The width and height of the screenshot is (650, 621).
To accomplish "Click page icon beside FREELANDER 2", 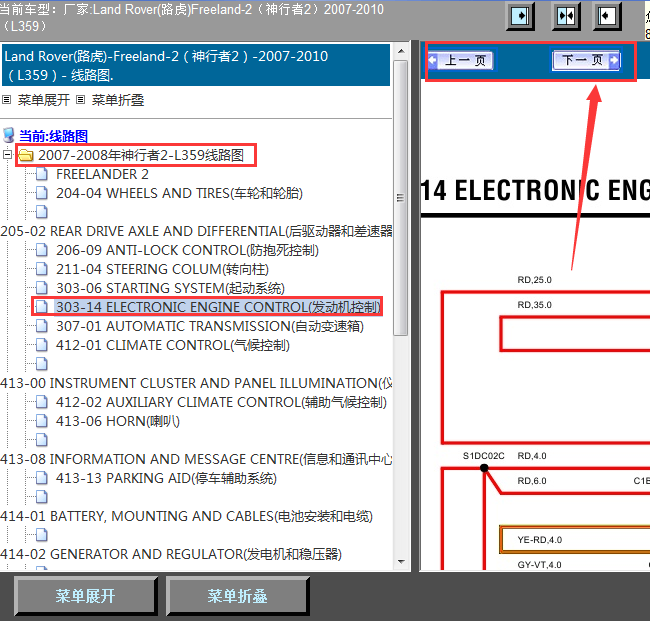I will (x=41, y=174).
